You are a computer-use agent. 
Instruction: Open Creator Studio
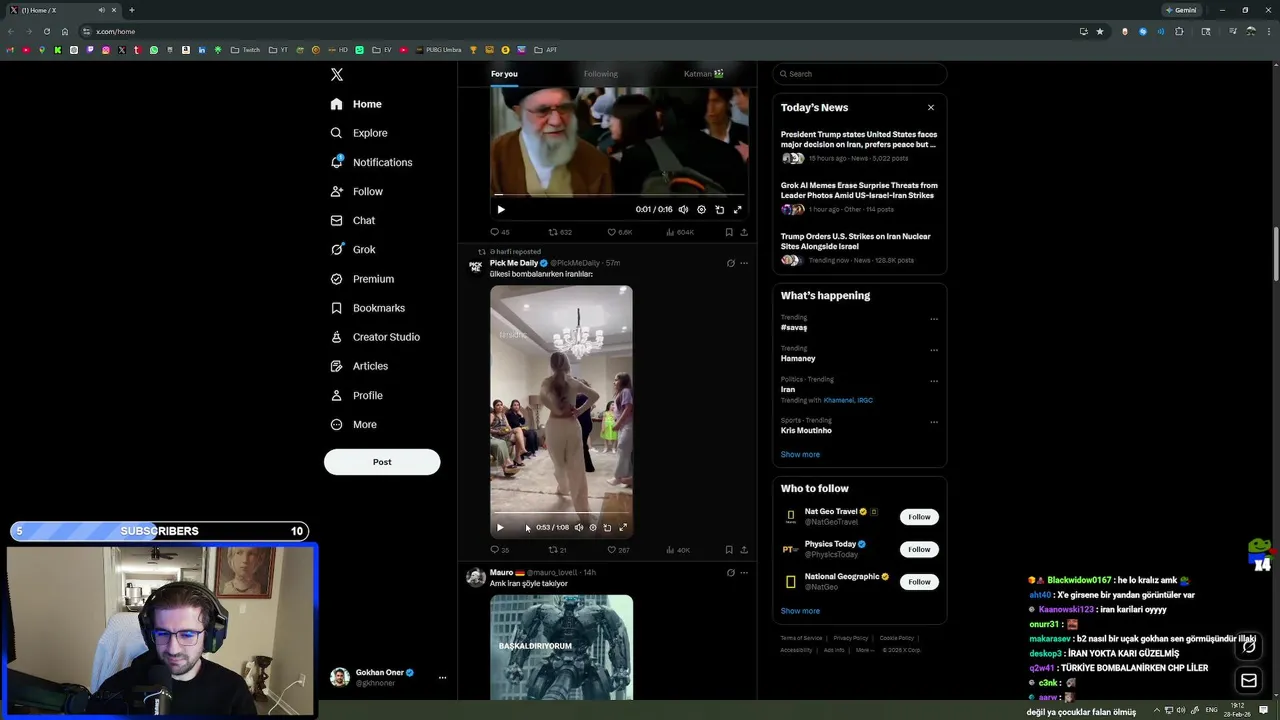point(375,337)
